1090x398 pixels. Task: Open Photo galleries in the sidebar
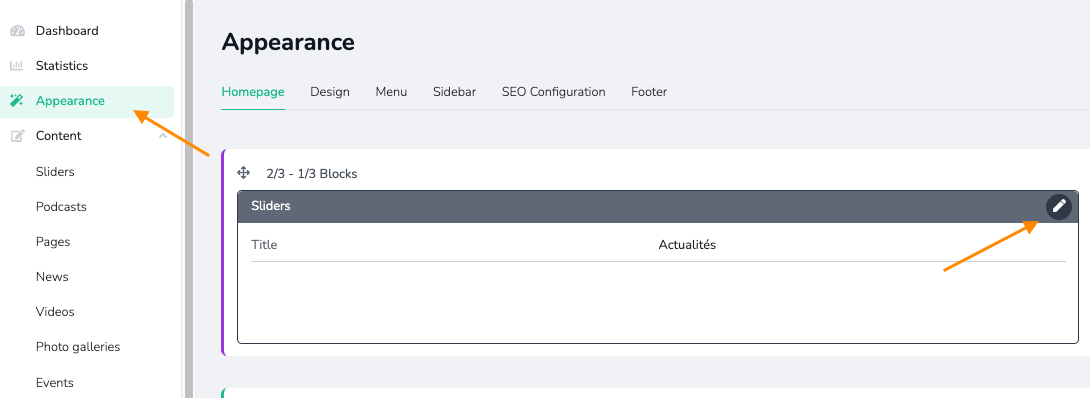(78, 347)
